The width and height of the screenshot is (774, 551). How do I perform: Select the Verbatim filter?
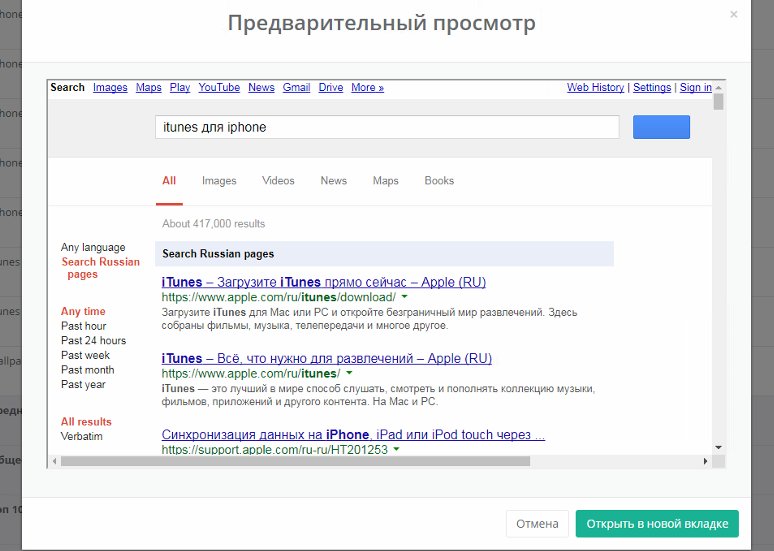(82, 436)
